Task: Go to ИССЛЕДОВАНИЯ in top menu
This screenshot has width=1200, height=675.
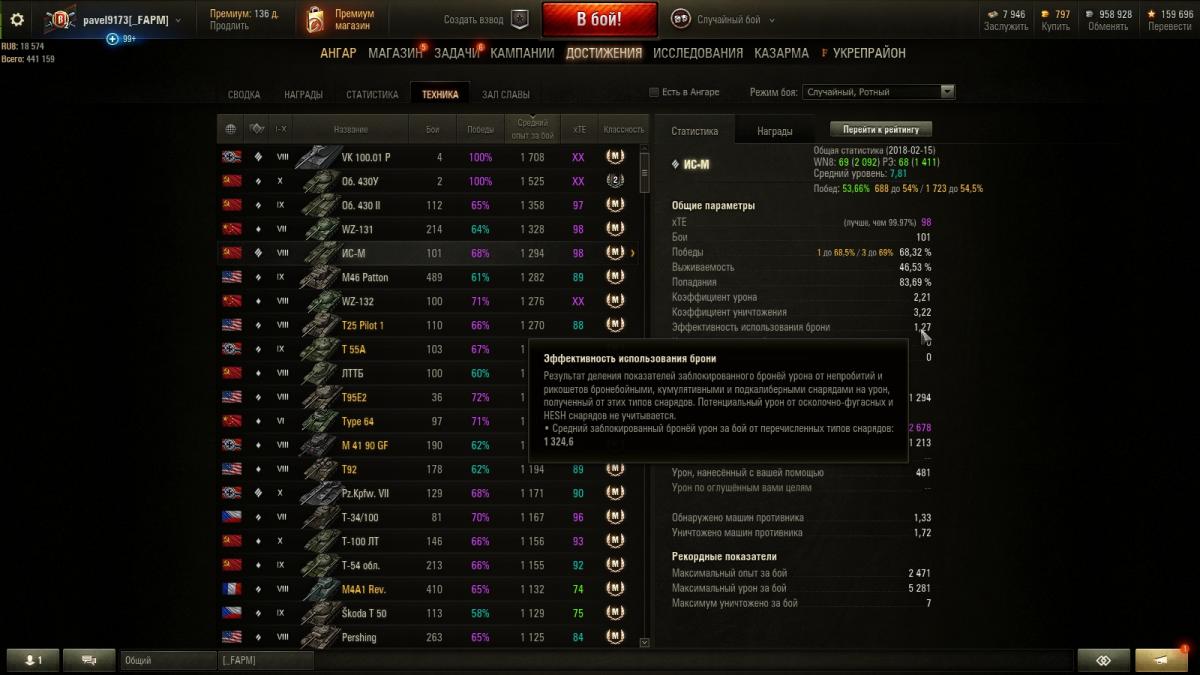Action: pyautogui.click(x=698, y=53)
